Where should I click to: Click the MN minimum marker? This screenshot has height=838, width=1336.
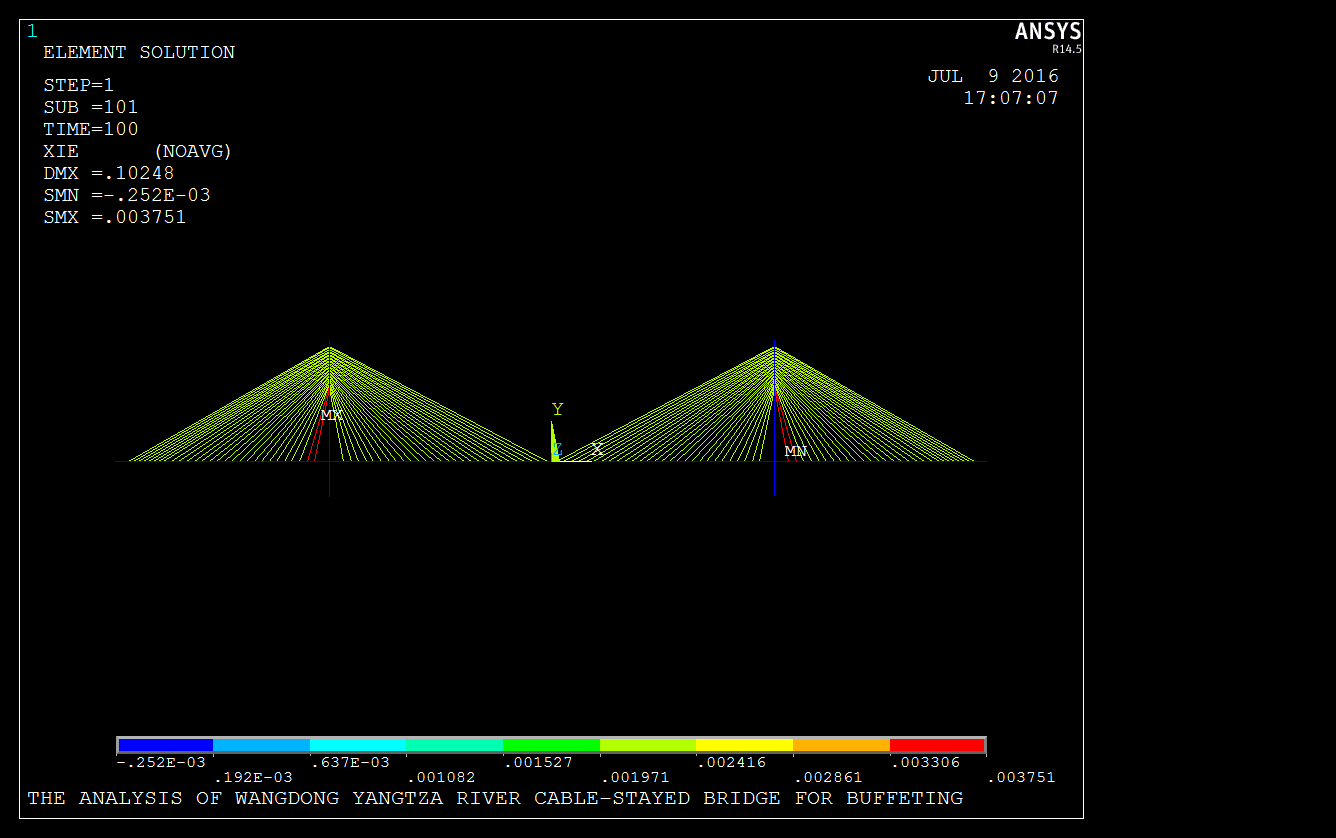795,451
